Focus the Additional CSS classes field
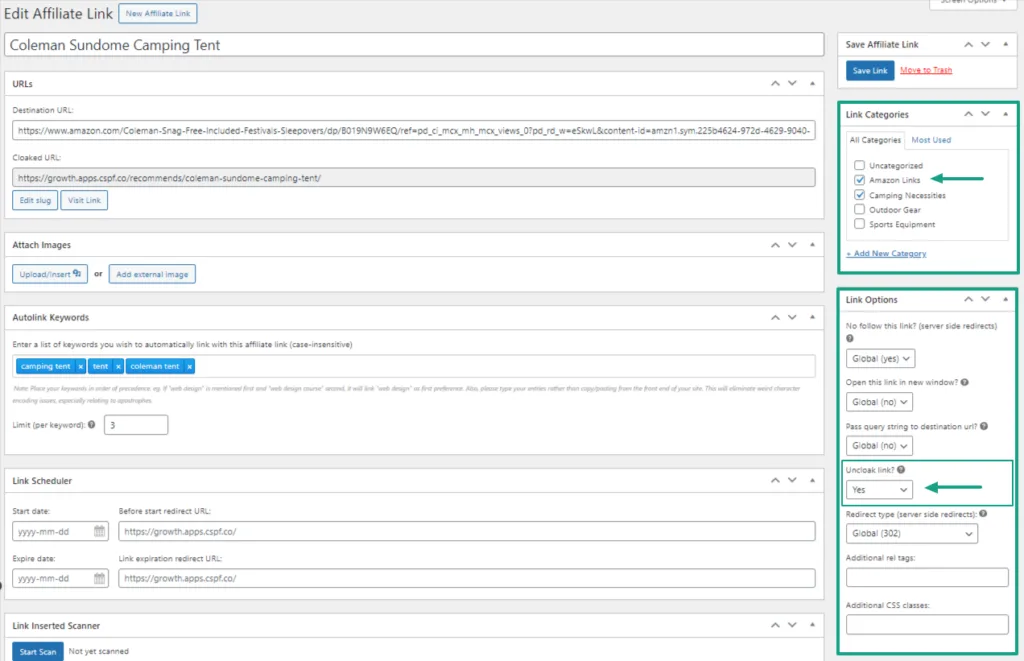This screenshot has height=661, width=1024. pyautogui.click(x=927, y=624)
